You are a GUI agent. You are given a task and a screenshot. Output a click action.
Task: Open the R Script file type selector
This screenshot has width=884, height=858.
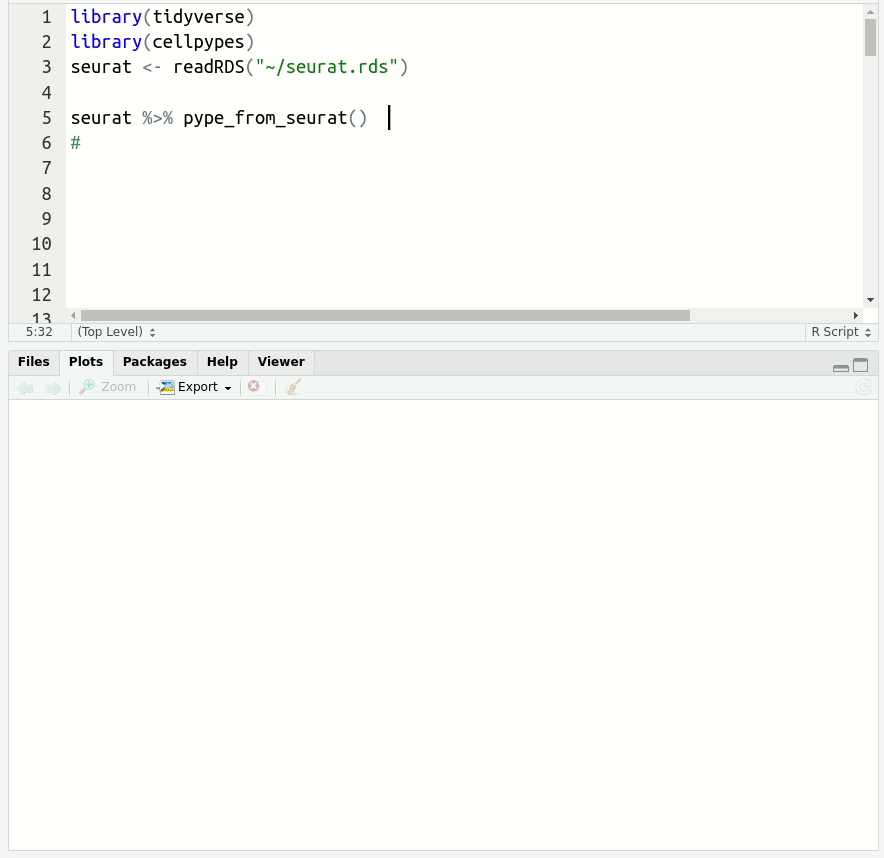point(840,332)
